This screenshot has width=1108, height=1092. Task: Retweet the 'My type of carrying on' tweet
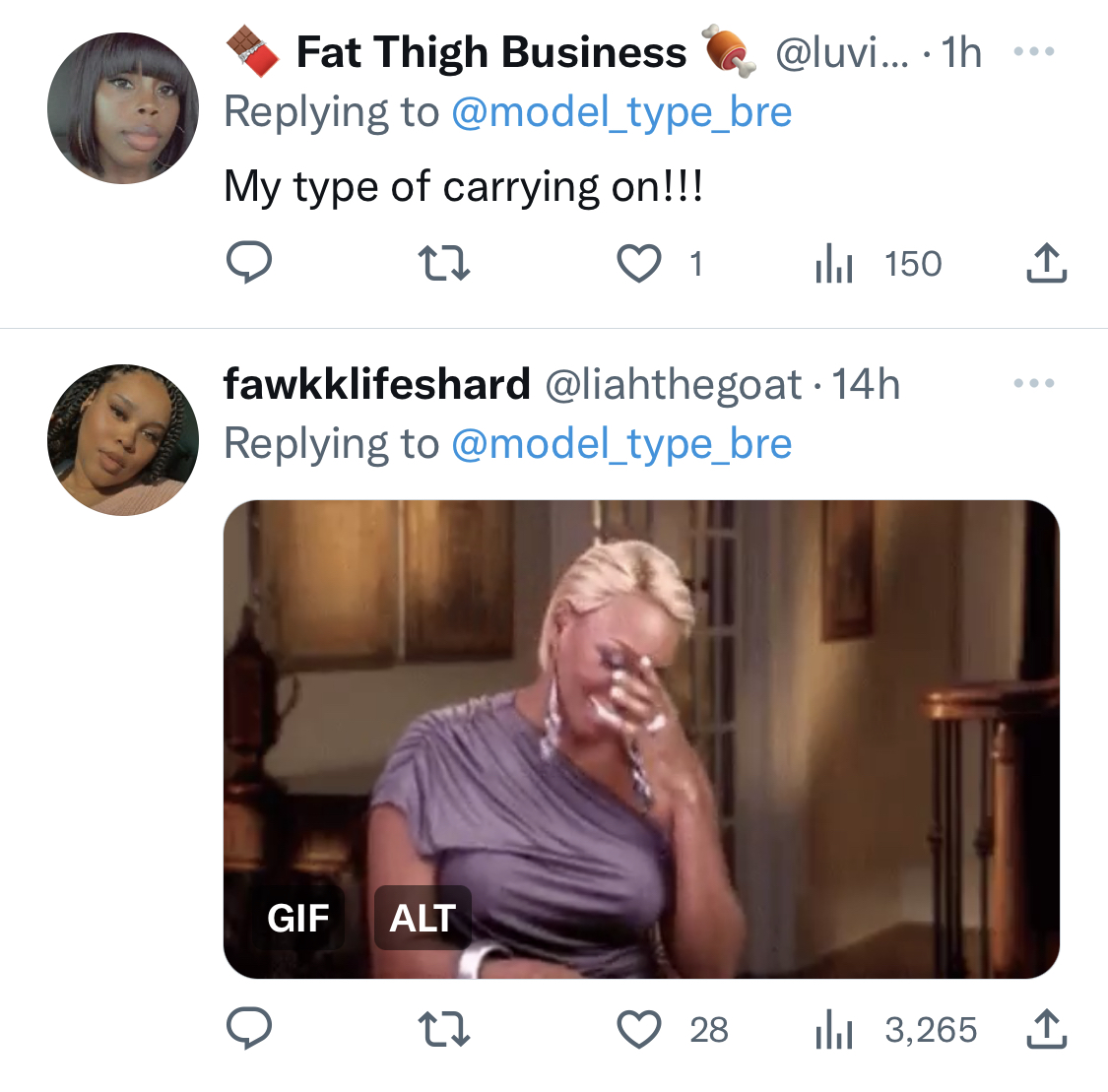click(444, 263)
